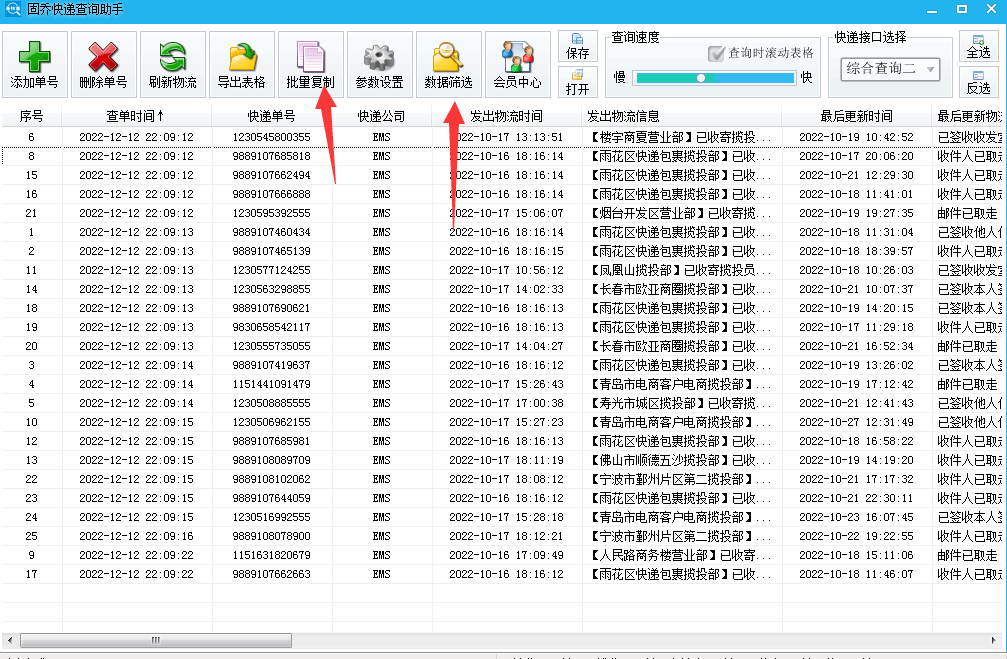Select tracking number 9889107662663
This screenshot has height=659, width=1007.
tap(272, 574)
